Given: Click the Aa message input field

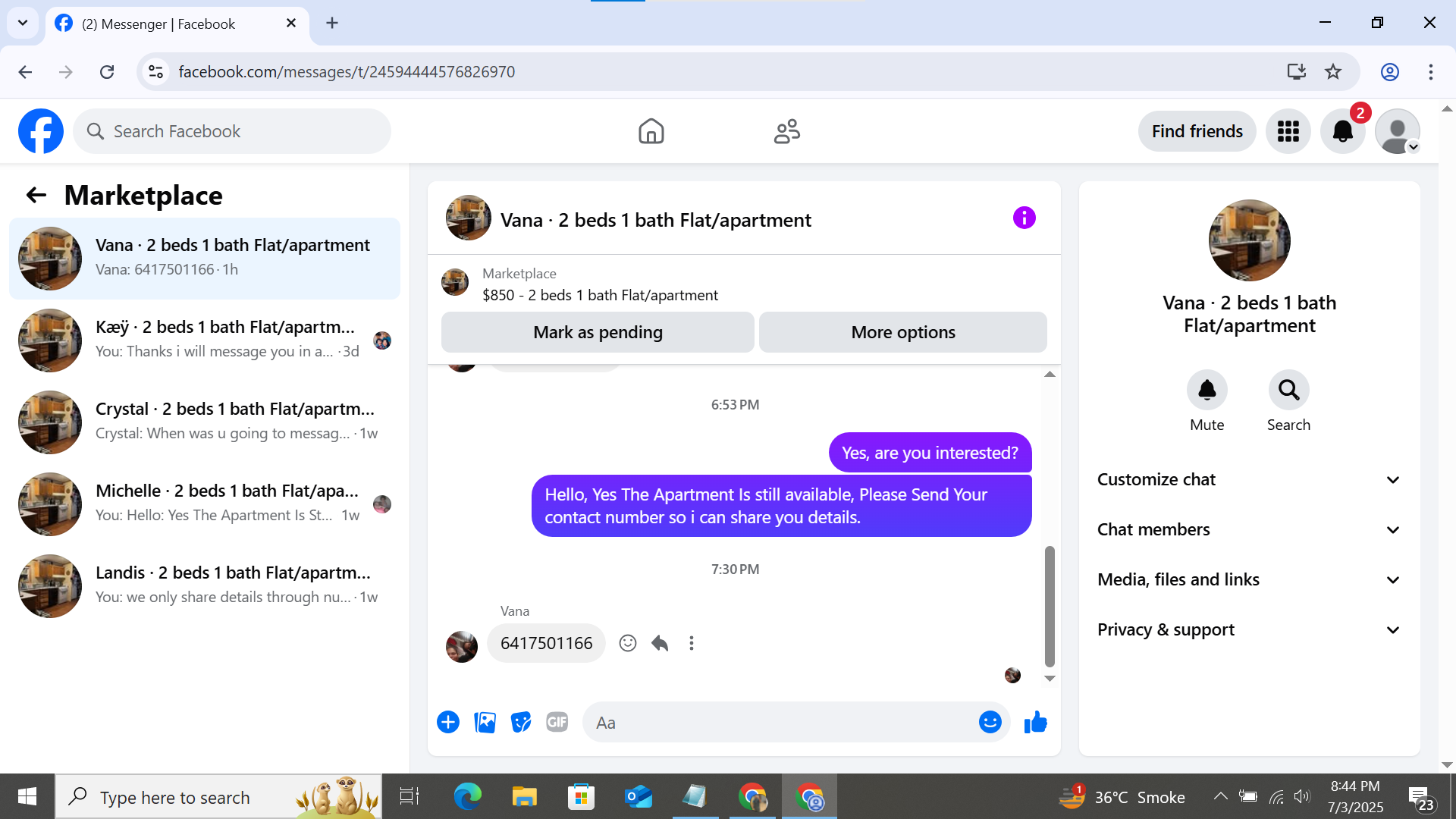Looking at the screenshot, I should [781, 722].
